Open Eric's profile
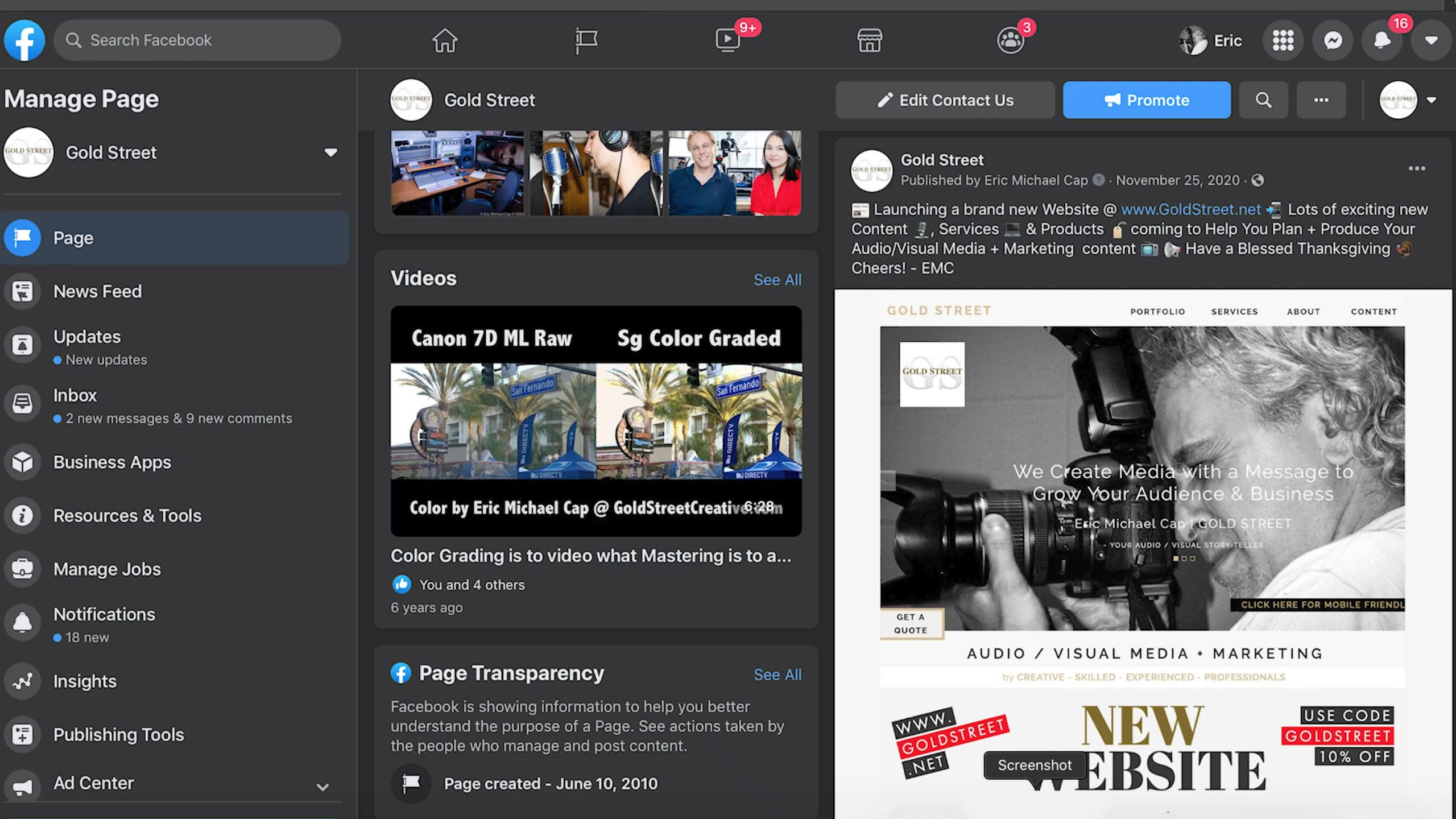 point(1210,40)
